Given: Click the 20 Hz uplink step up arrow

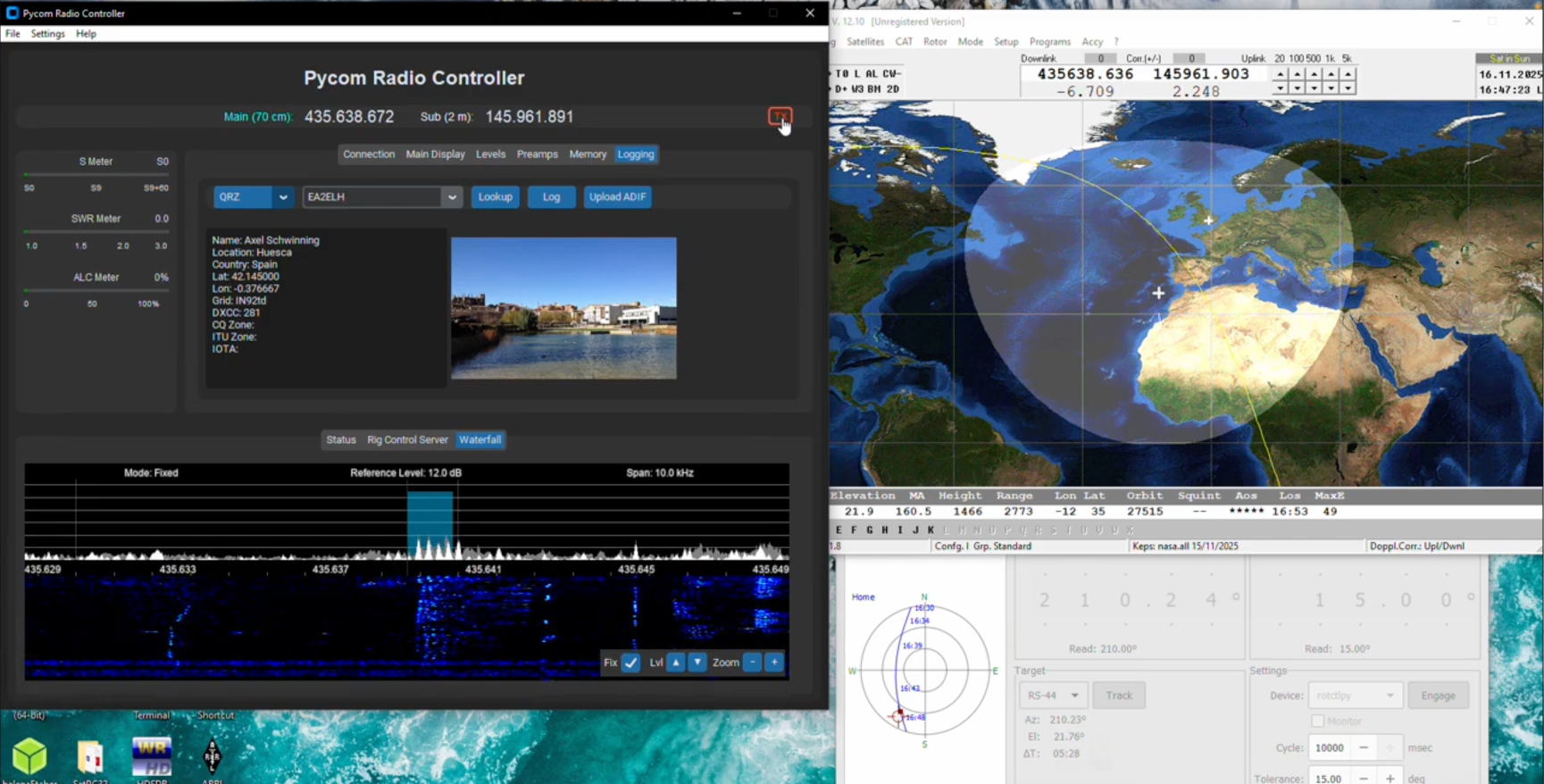Looking at the screenshot, I should [x=1281, y=74].
